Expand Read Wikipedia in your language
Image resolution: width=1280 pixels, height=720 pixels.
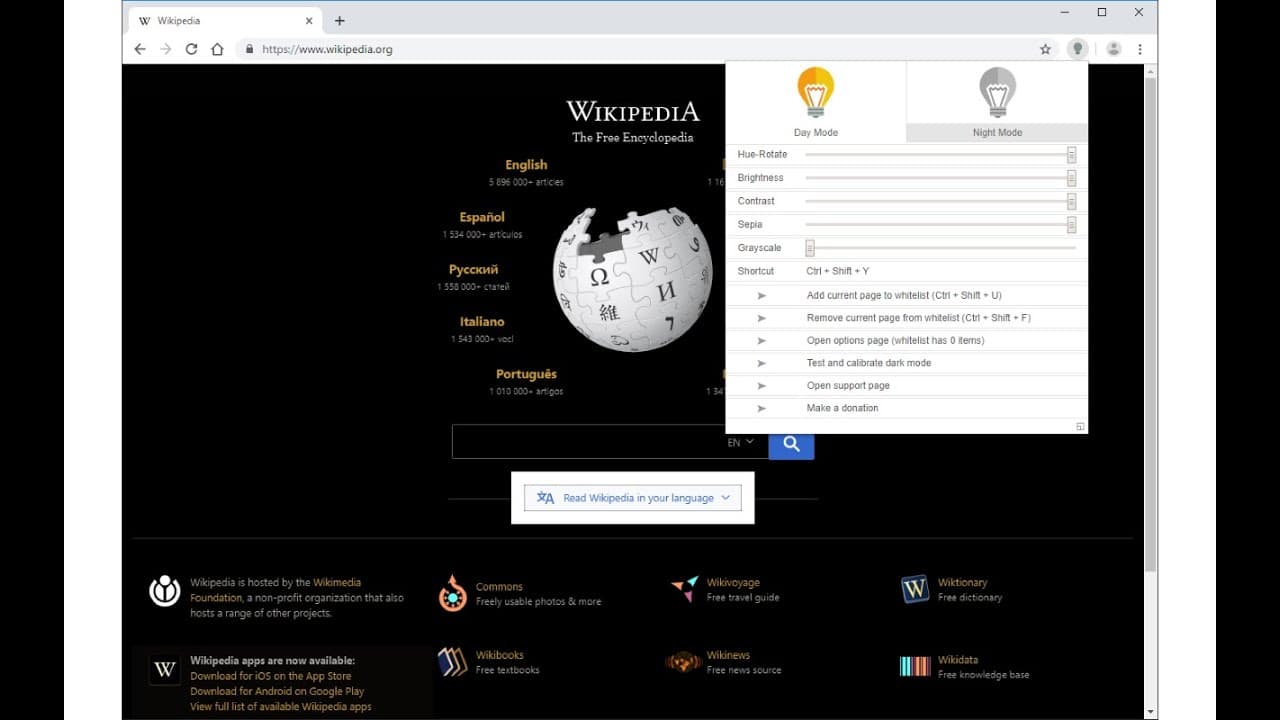click(633, 497)
